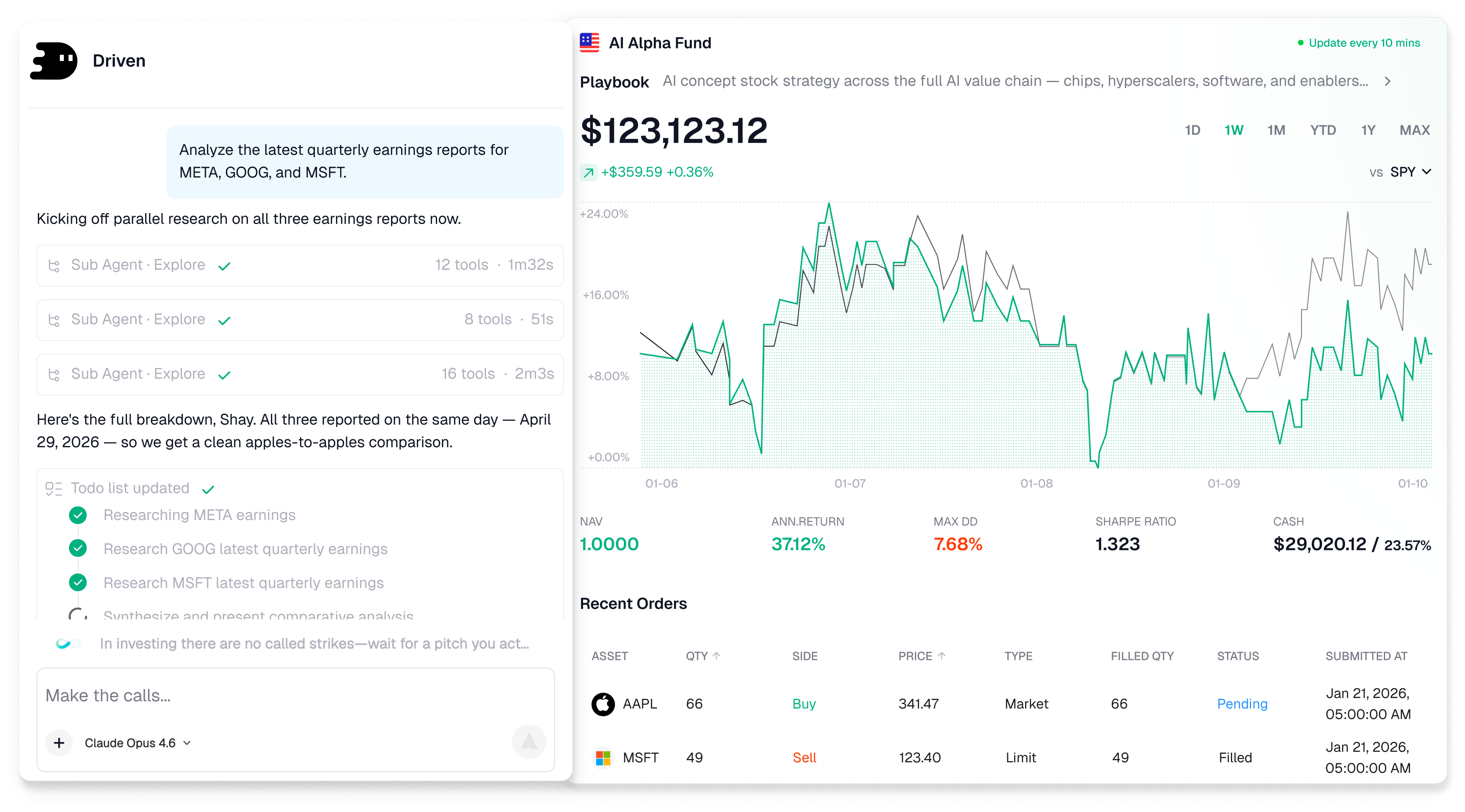Expand the Sub Agent Explore row with 16 tools
1465x812 pixels.
[300, 375]
